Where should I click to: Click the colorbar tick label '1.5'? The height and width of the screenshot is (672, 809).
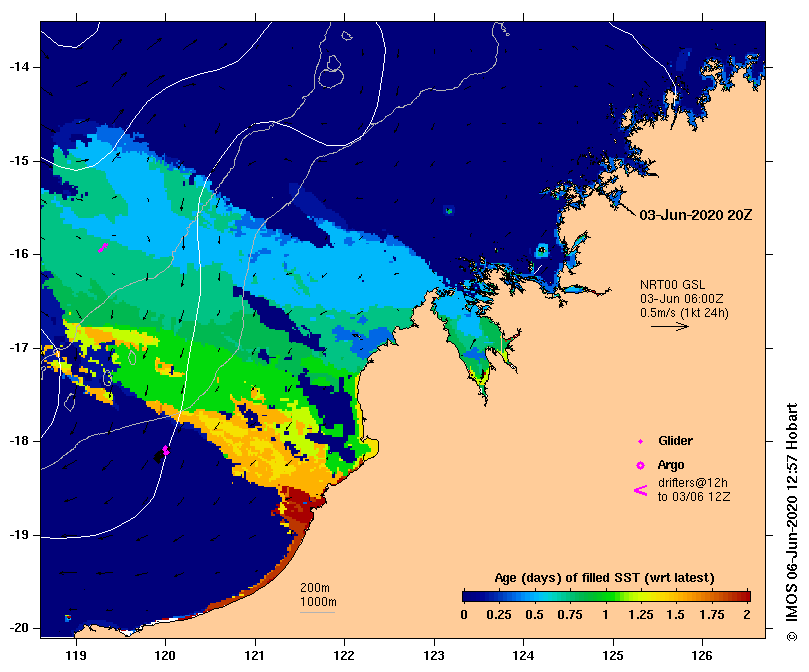(x=675, y=615)
